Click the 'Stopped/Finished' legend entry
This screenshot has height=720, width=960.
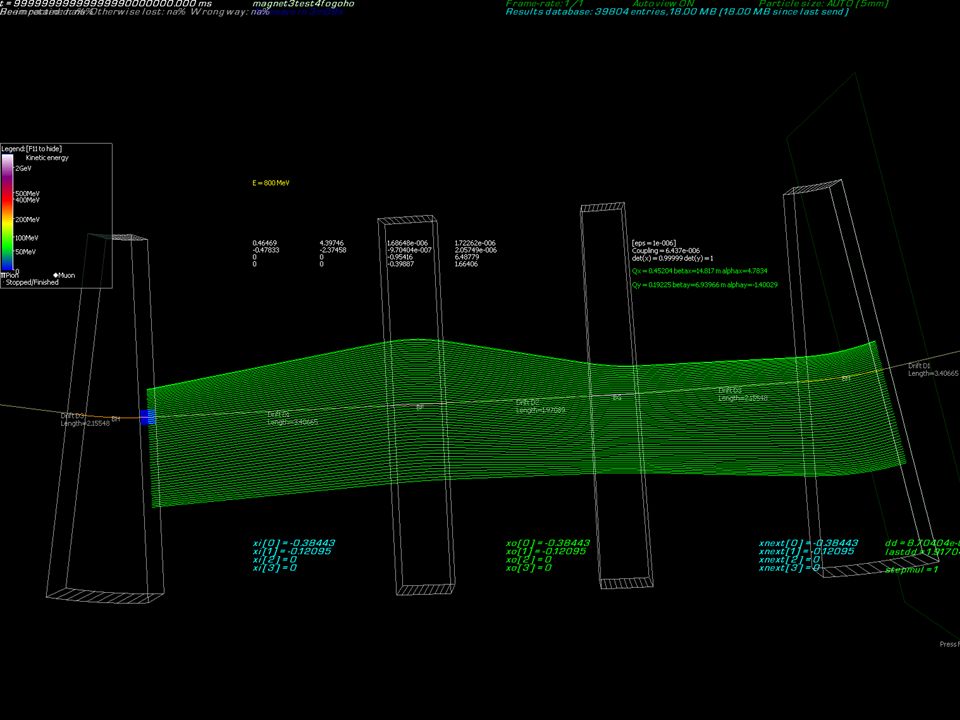tap(31, 282)
